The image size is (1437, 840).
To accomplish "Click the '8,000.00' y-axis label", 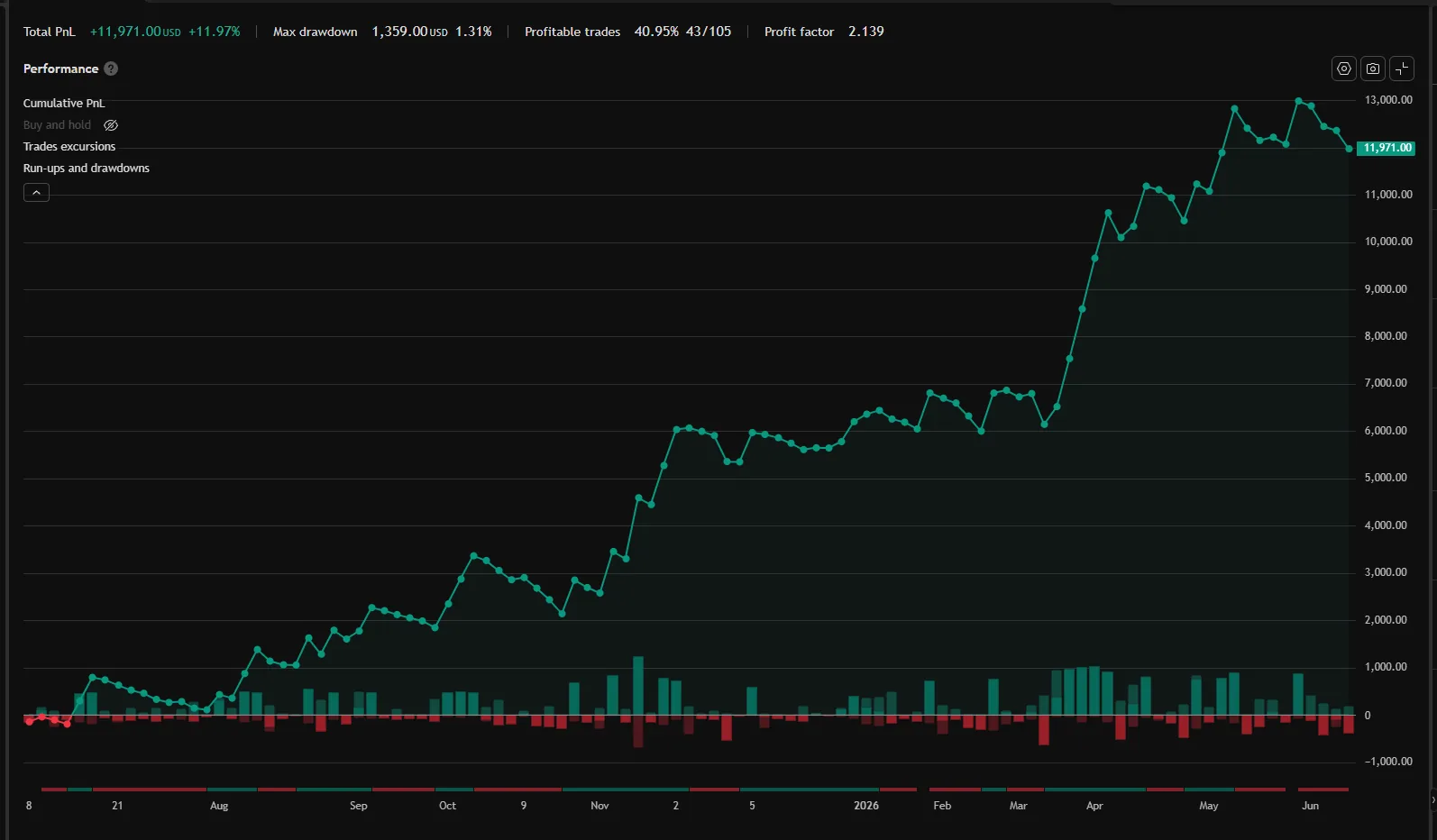I will point(1386,336).
